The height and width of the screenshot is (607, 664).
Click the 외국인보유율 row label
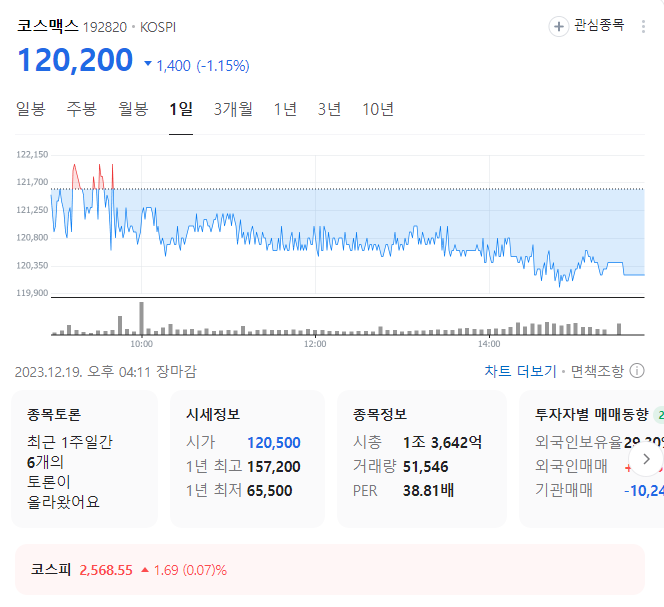pos(579,442)
